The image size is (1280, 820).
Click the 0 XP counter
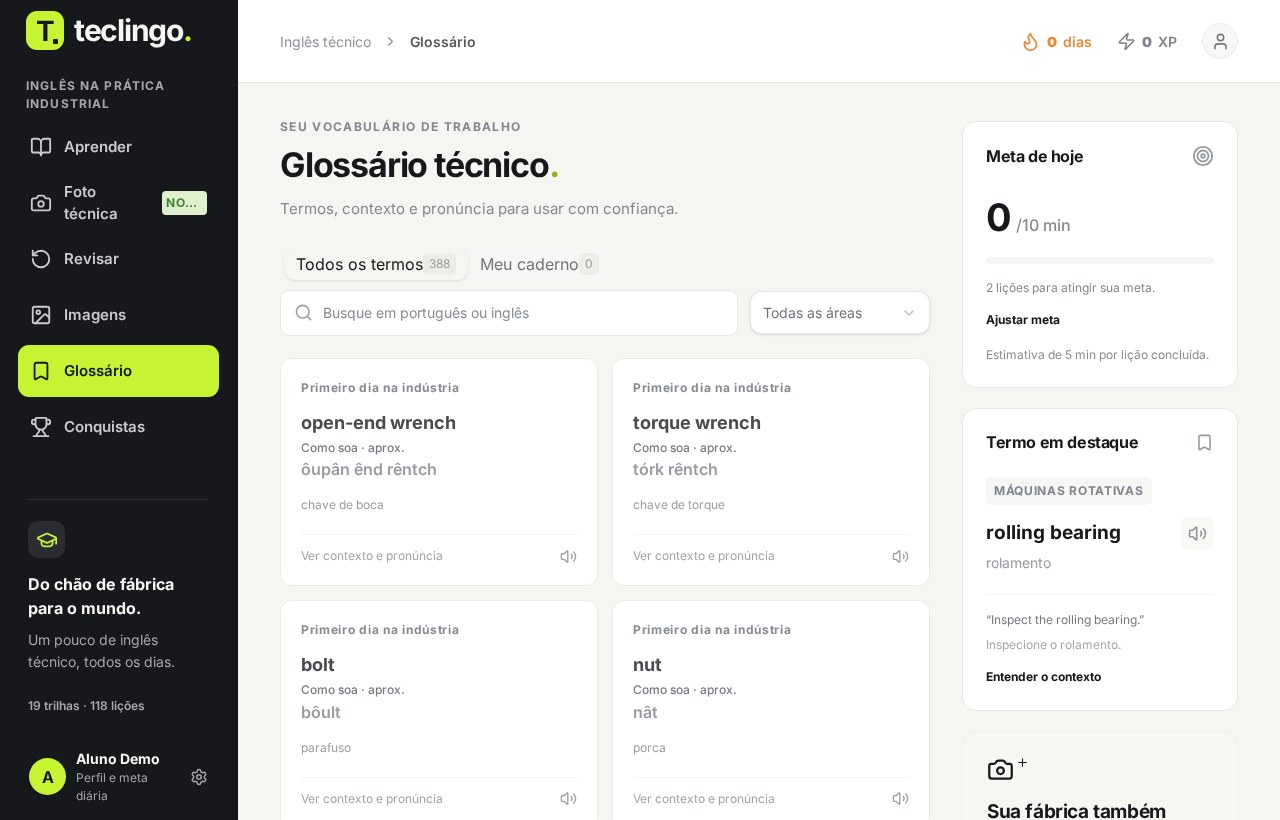point(1147,42)
